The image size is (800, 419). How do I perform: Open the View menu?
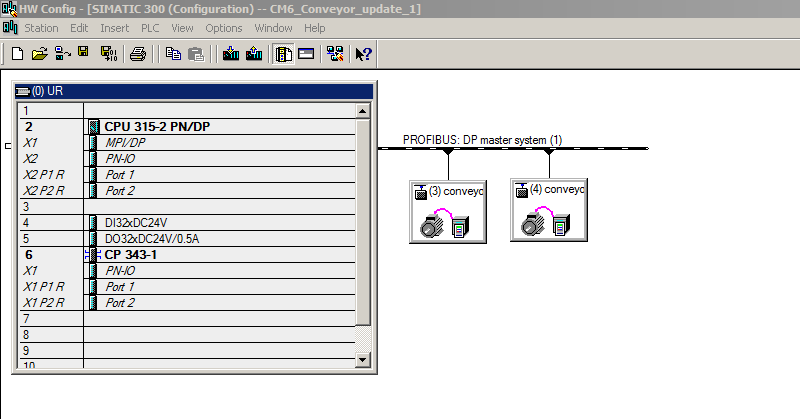click(x=182, y=28)
